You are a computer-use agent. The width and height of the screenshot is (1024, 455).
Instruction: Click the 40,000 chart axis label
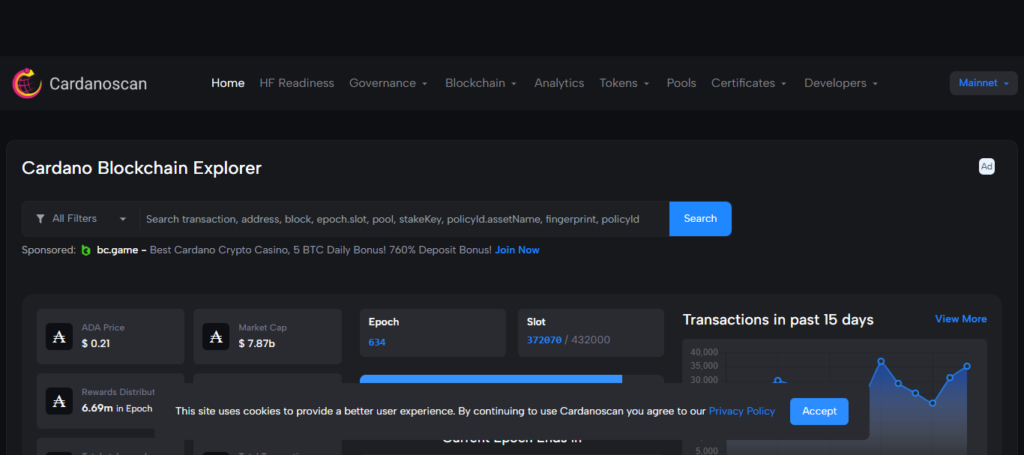click(x=703, y=351)
